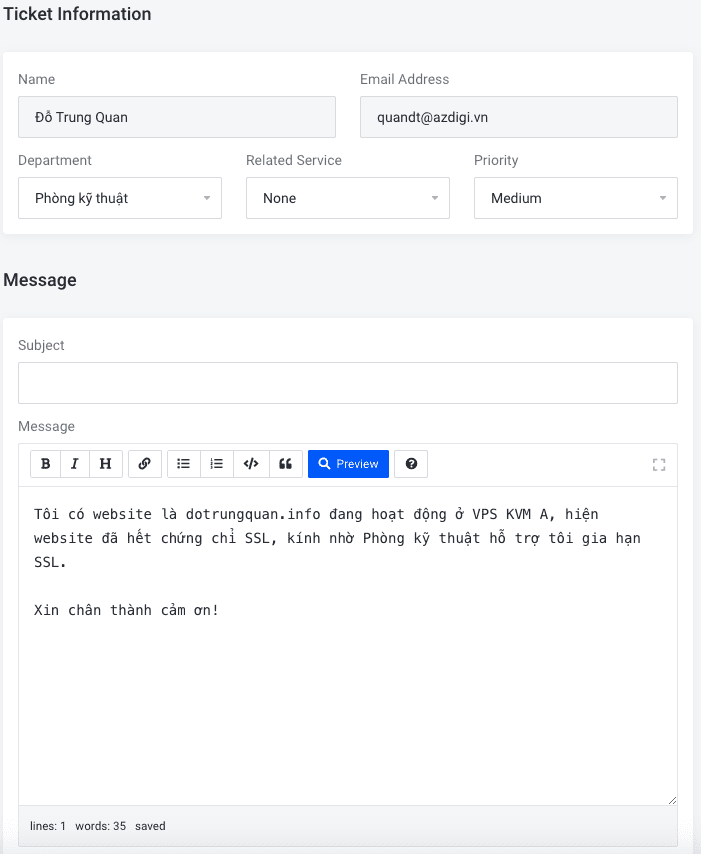The image size is (701, 854).
Task: Open the Department dropdown
Action: (120, 198)
